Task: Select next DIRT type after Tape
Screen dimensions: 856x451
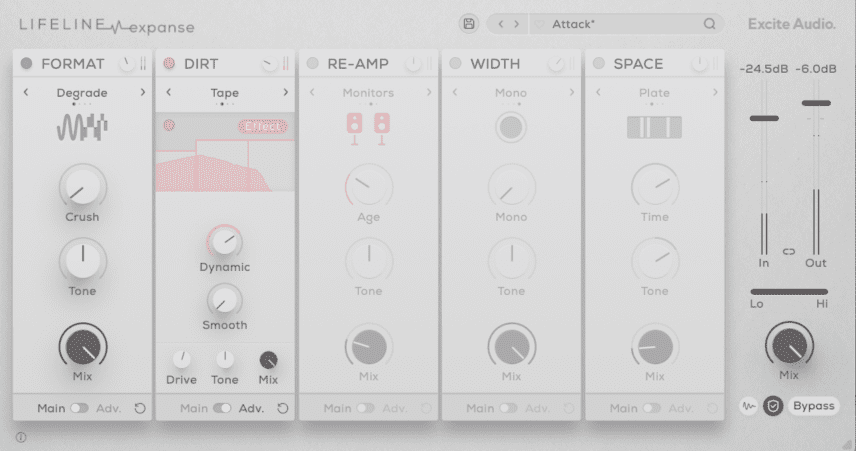Action: (x=286, y=92)
